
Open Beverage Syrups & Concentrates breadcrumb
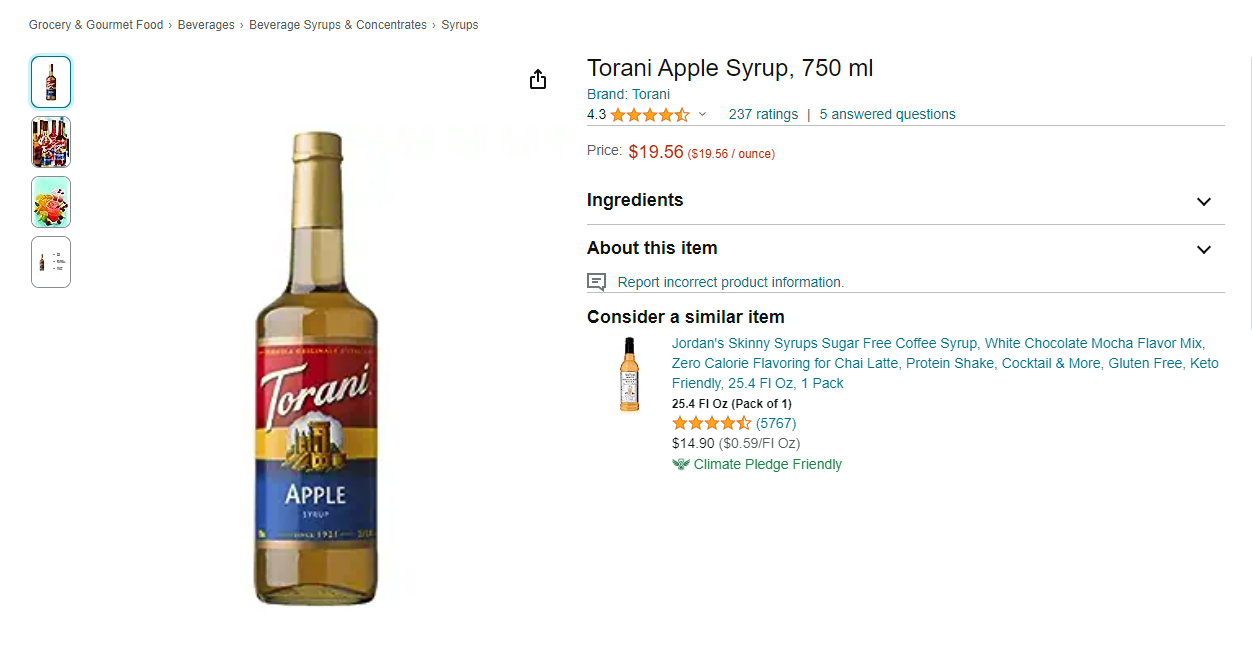[x=338, y=25]
